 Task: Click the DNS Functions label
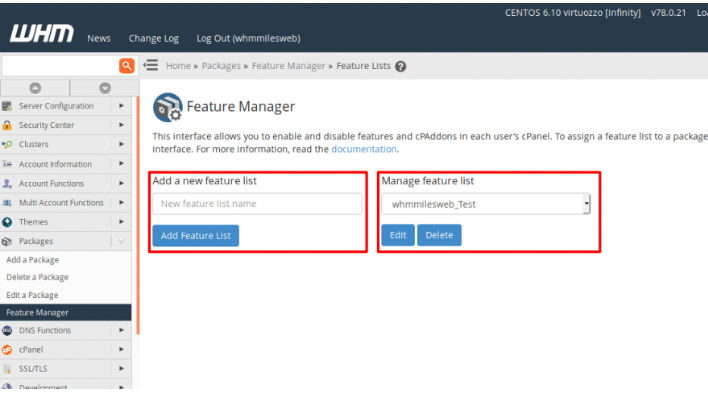pyautogui.click(x=45, y=331)
